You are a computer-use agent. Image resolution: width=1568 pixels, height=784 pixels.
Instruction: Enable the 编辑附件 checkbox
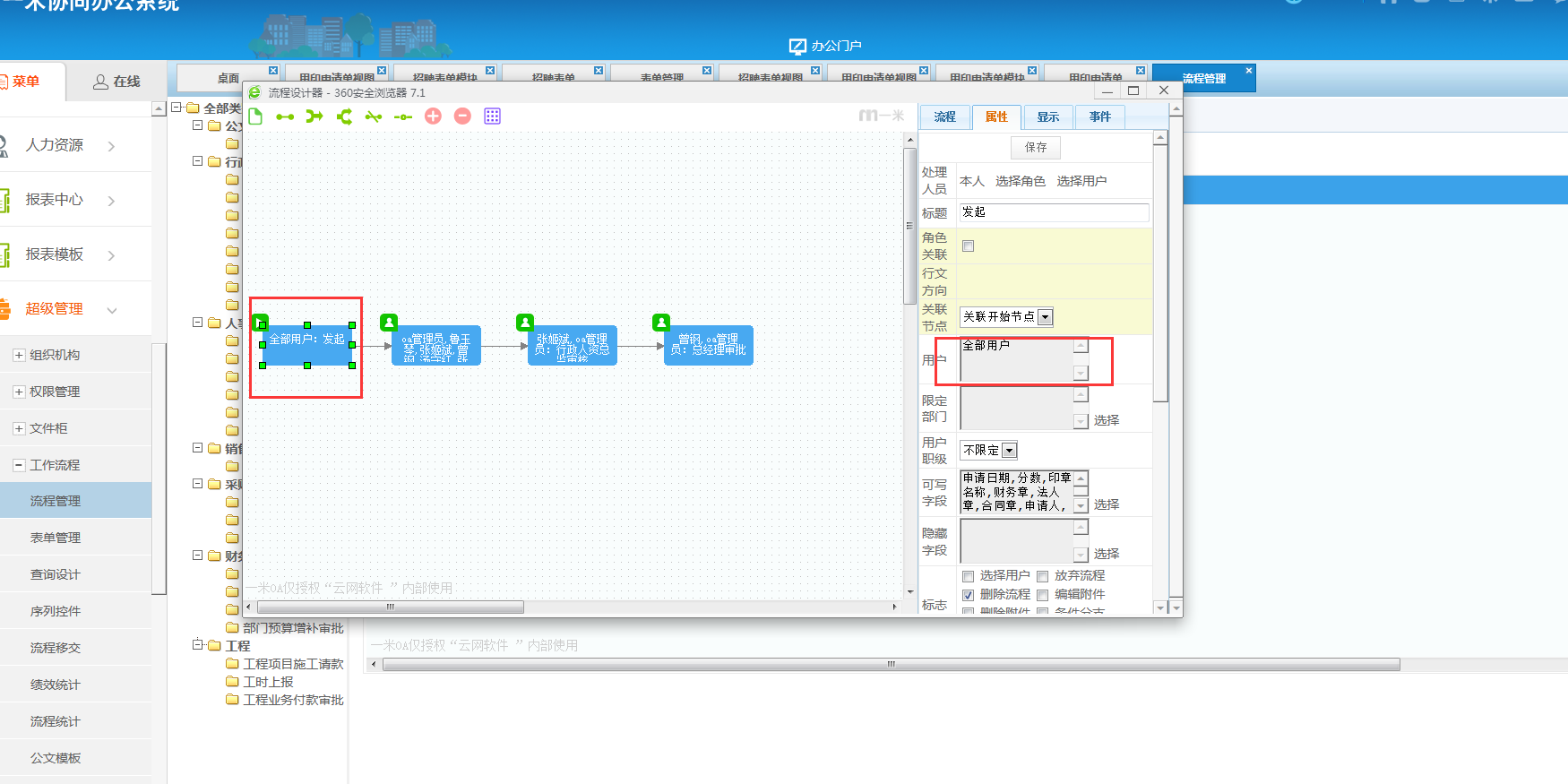click(1043, 595)
